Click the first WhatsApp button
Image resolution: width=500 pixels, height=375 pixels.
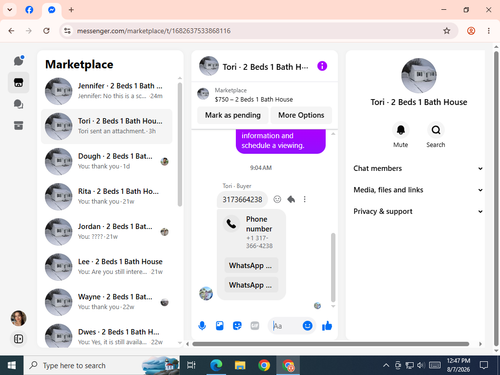click(x=251, y=265)
